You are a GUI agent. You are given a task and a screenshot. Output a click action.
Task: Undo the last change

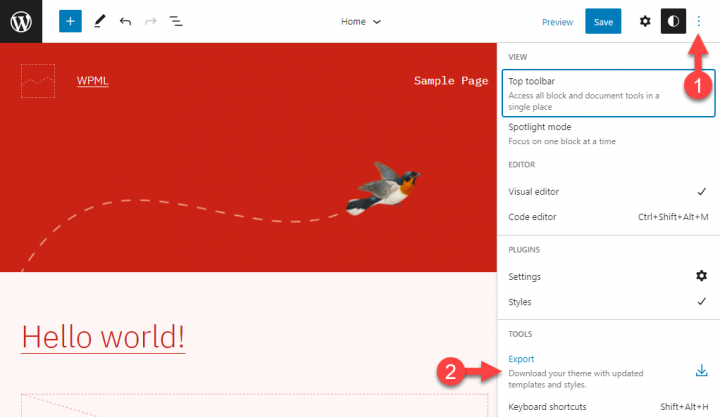point(125,21)
